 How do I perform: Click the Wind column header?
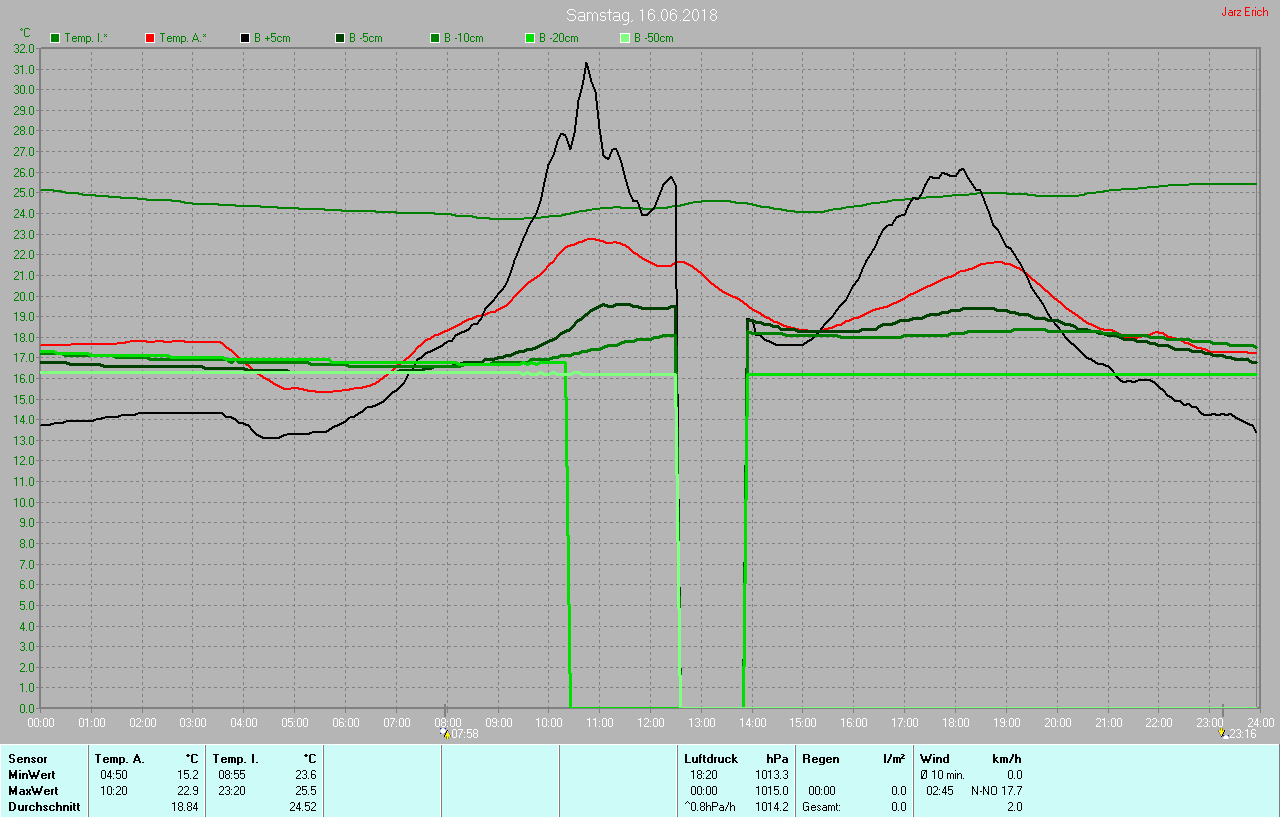click(935, 759)
